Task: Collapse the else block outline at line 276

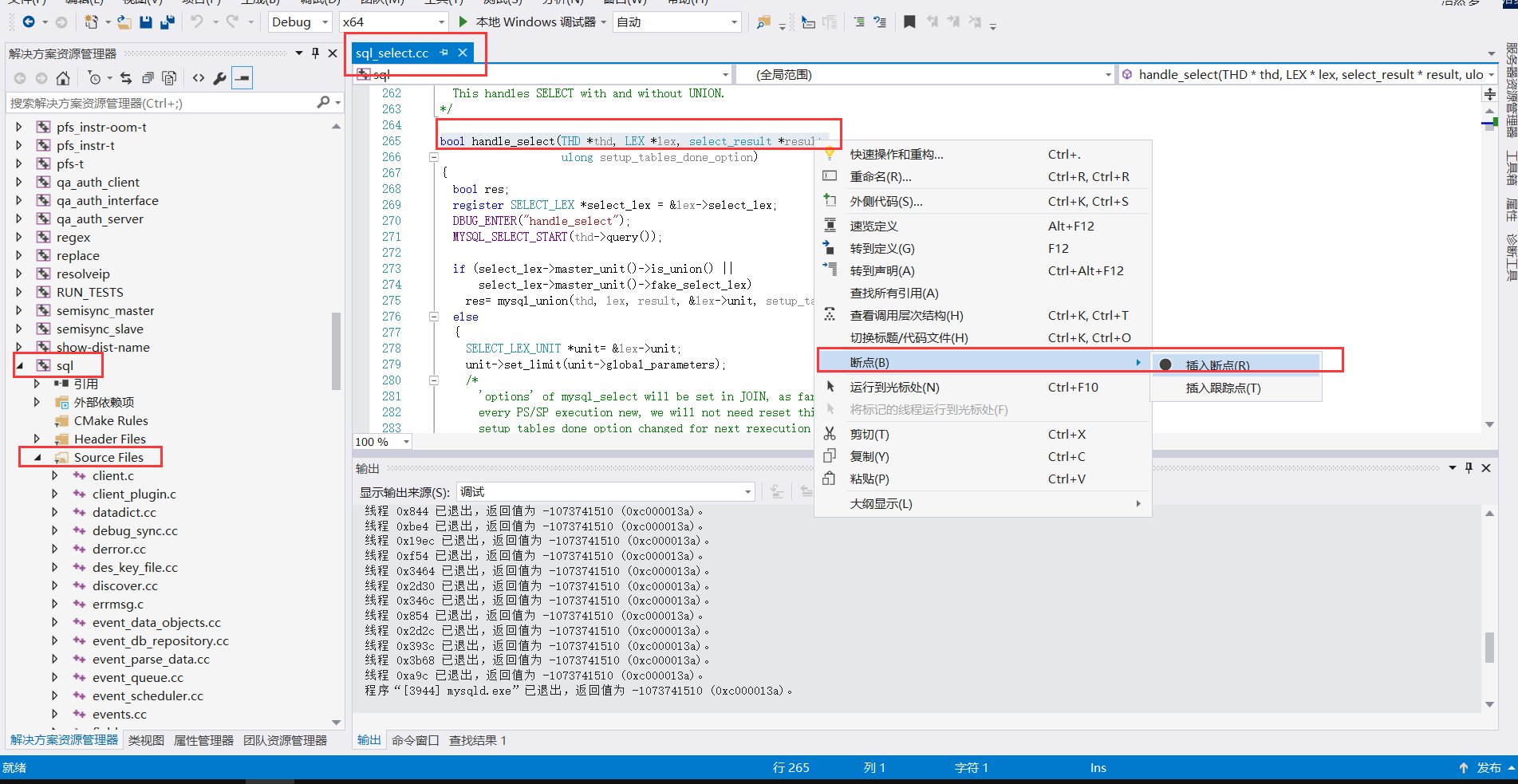Action: coord(434,317)
